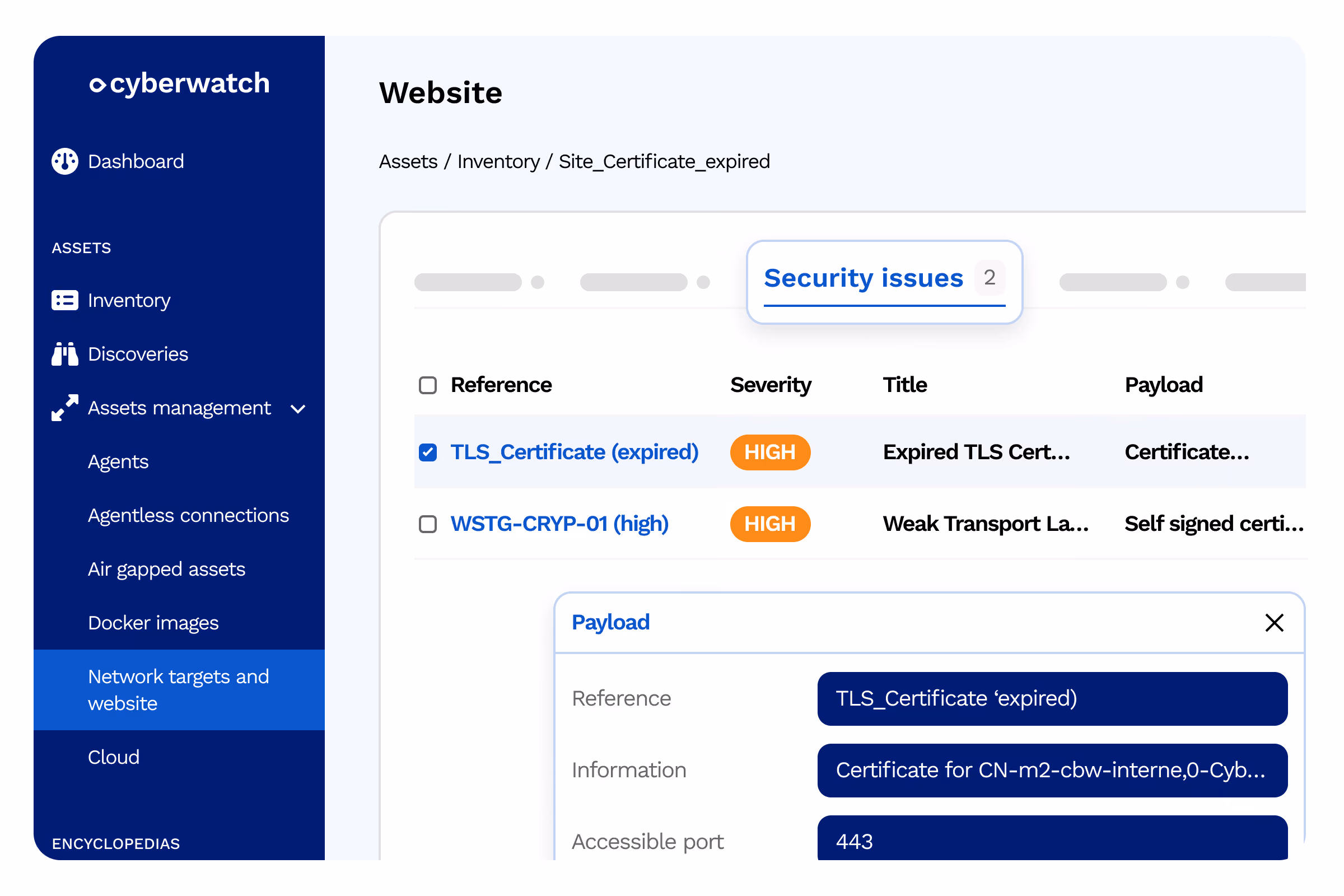
Task: Close the Payload panel
Action: coord(1275,623)
